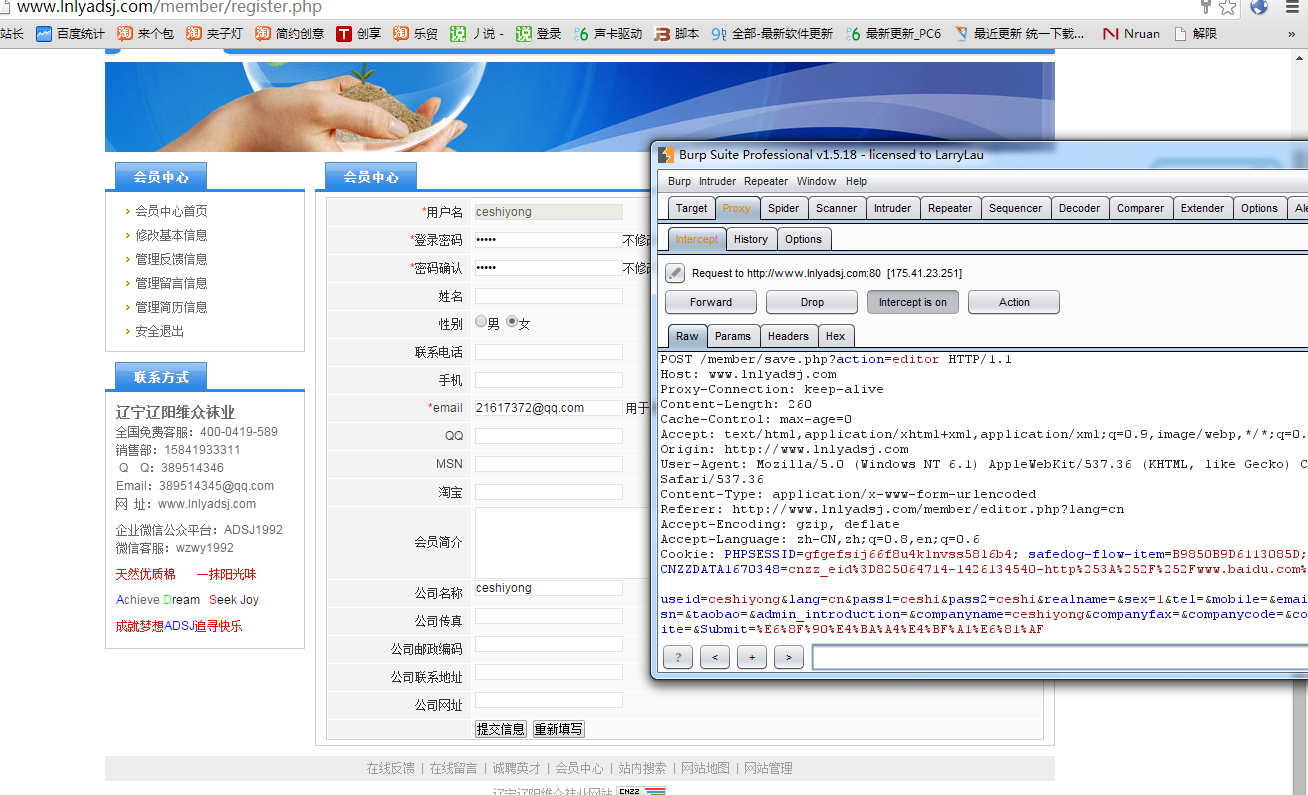1308x795 pixels.
Task: Open the 夹子灯 bookmark
Action: (214, 34)
